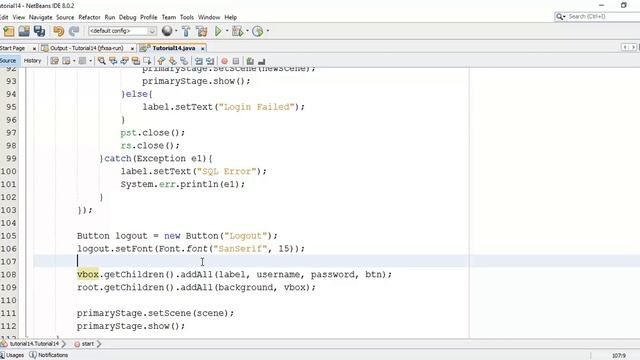
Task: Close the Output - Tutorial14 tab
Action: [132, 49]
